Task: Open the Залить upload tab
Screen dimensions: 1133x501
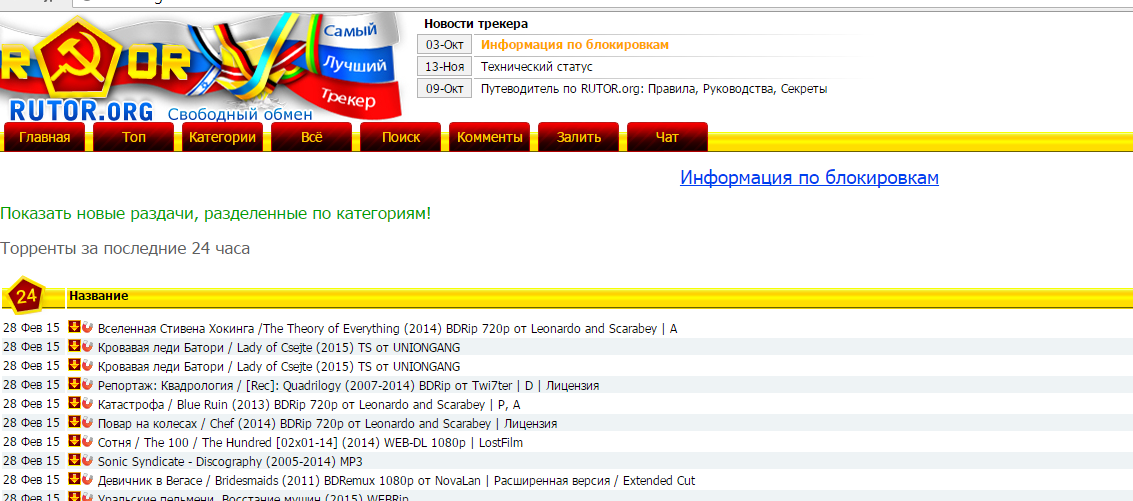Action: point(579,137)
